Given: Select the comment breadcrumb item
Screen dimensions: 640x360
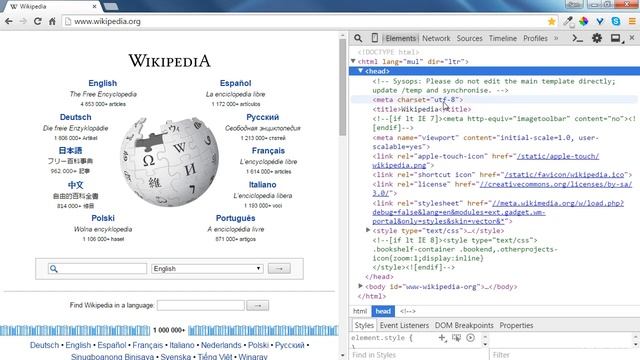Looking at the screenshot, I should click(407, 311).
